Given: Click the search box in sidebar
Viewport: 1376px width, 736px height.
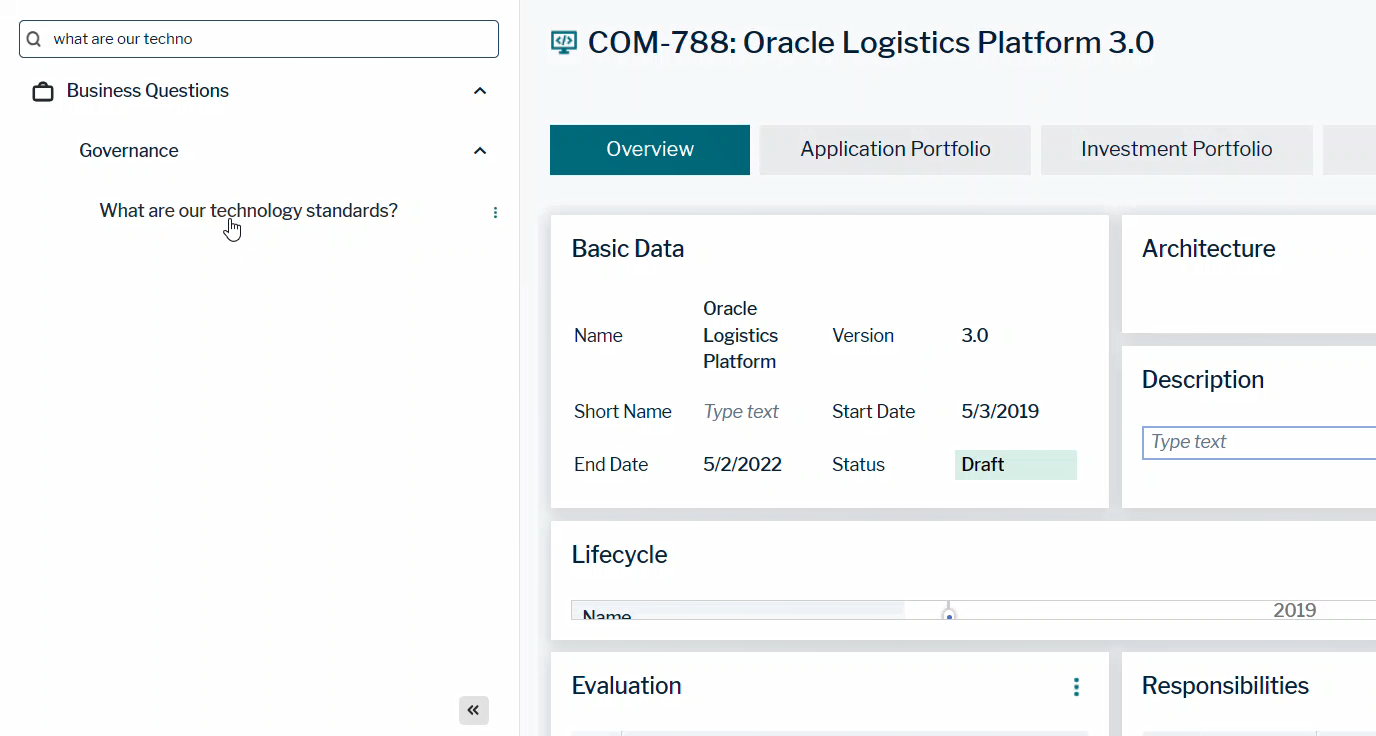Looking at the screenshot, I should pyautogui.click(x=270, y=39).
